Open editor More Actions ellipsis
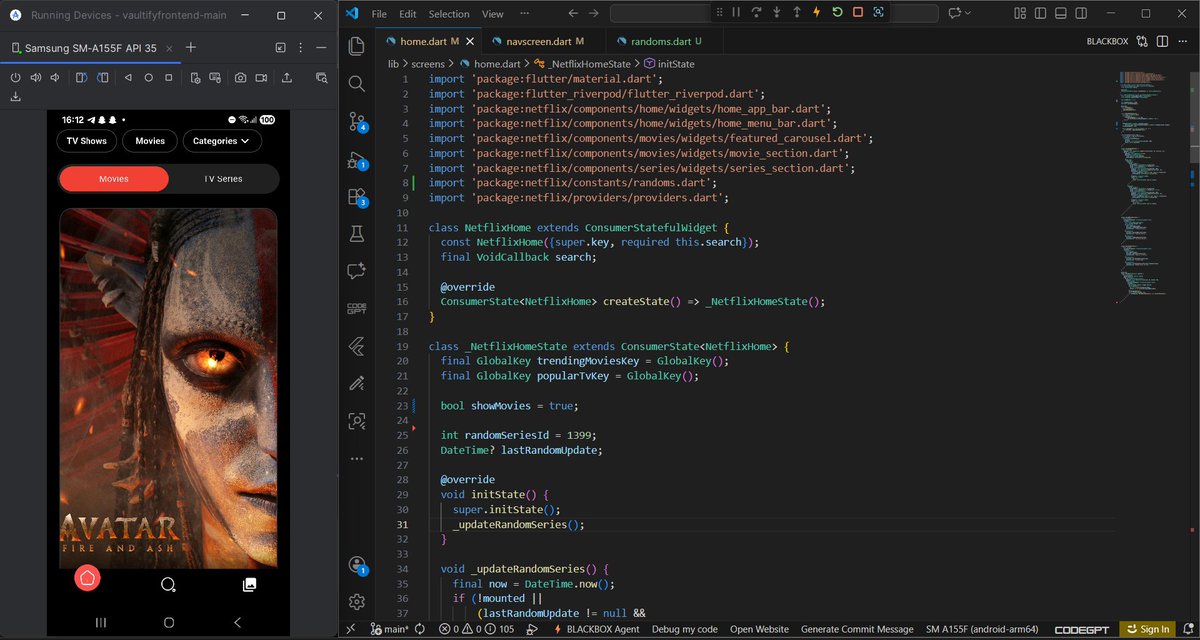This screenshot has height=640, width=1200. [1184, 41]
